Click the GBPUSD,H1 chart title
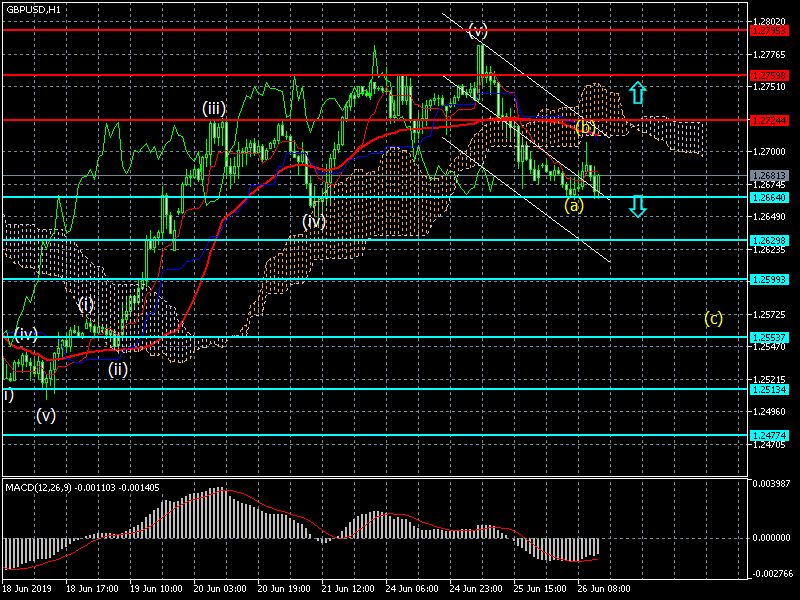This screenshot has width=800, height=600. [32, 9]
